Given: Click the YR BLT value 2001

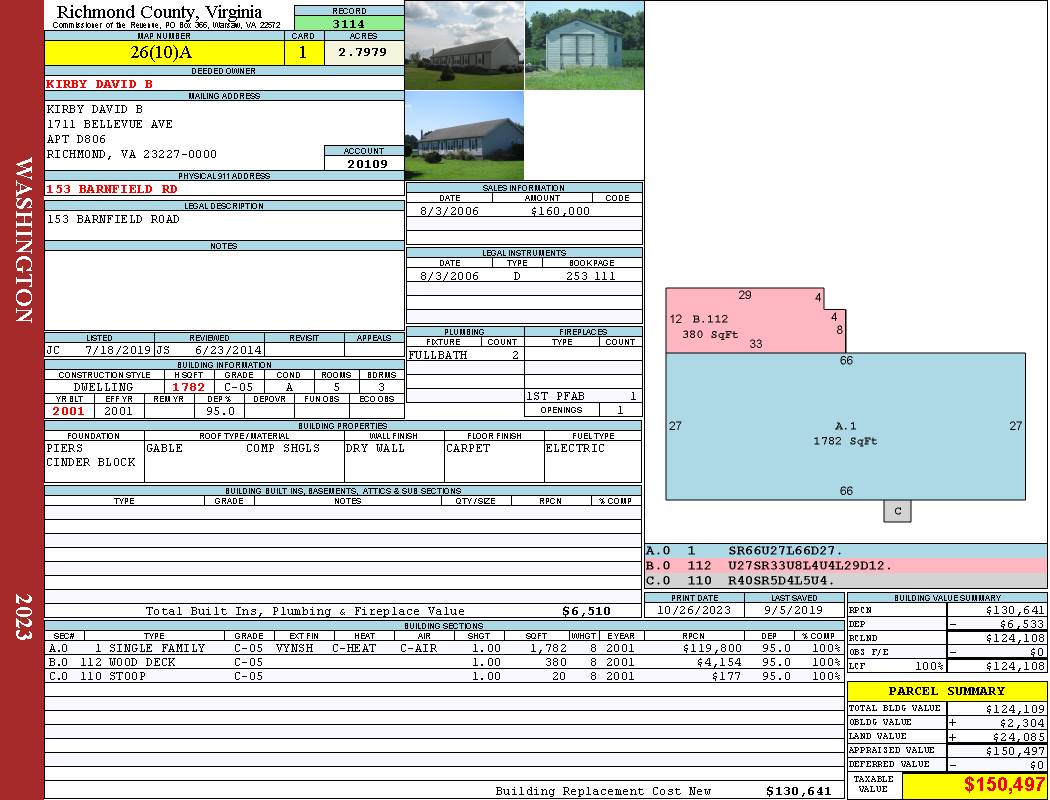Looking at the screenshot, I should [69, 411].
